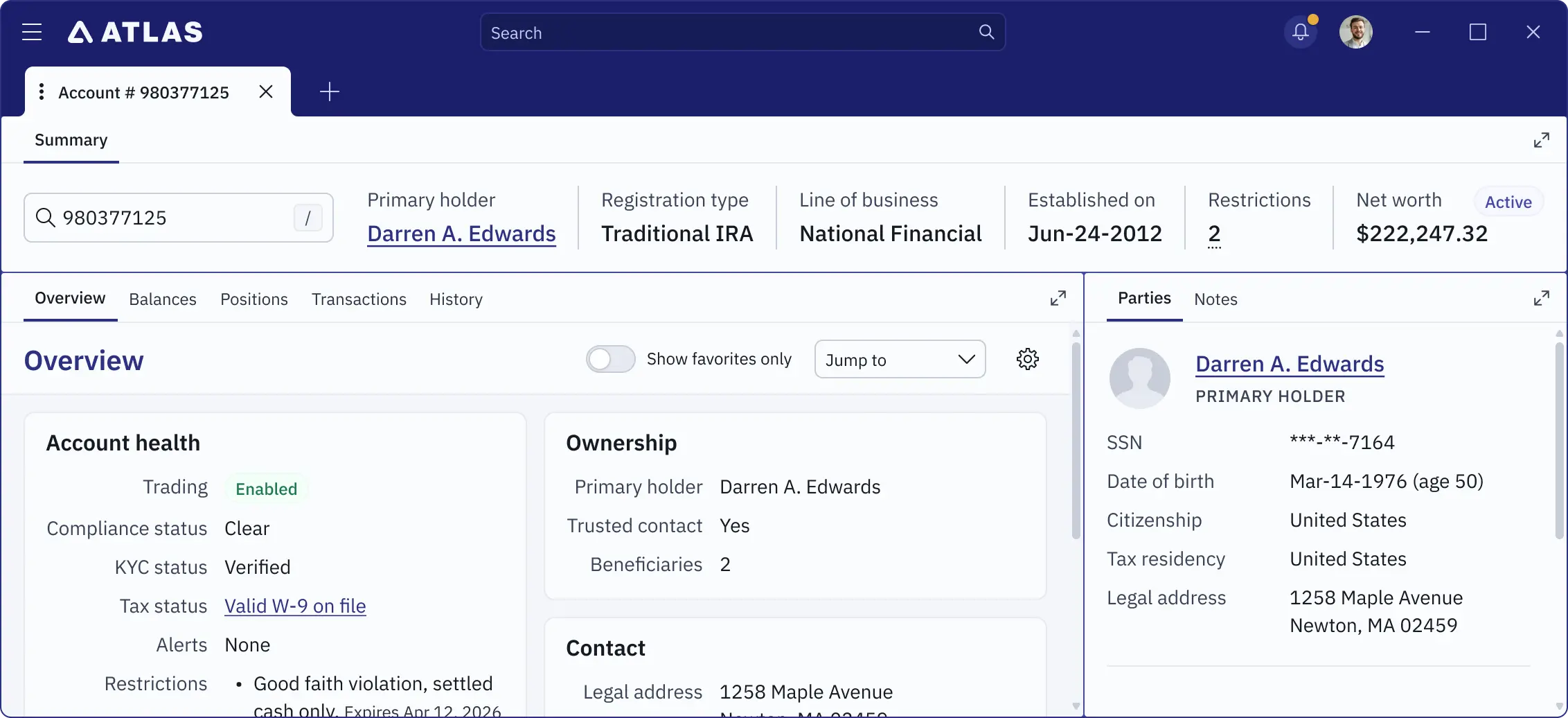
Task: Open Overview settings gear
Action: tap(1028, 359)
